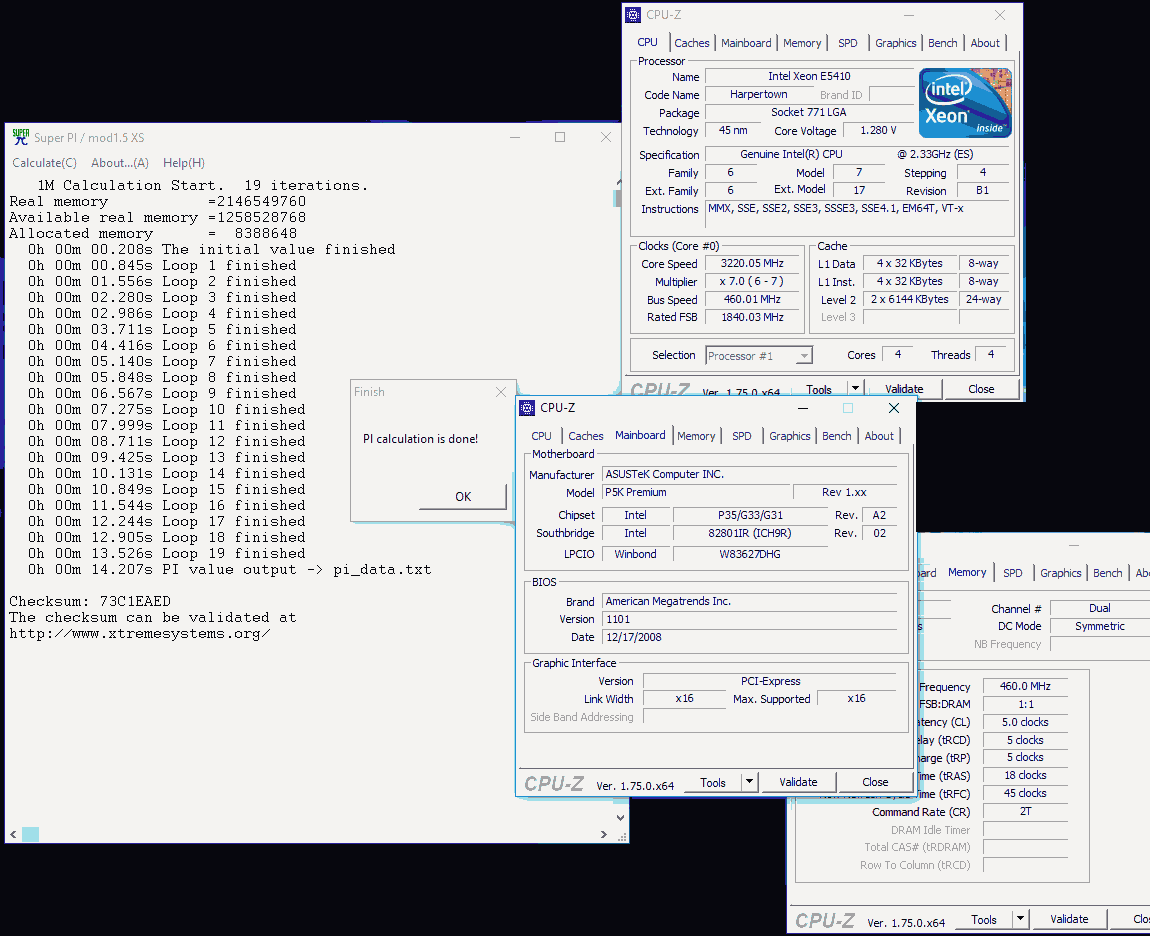The width and height of the screenshot is (1150, 936).
Task: Open the About...(A) menu in Super PI
Action: coord(120,163)
